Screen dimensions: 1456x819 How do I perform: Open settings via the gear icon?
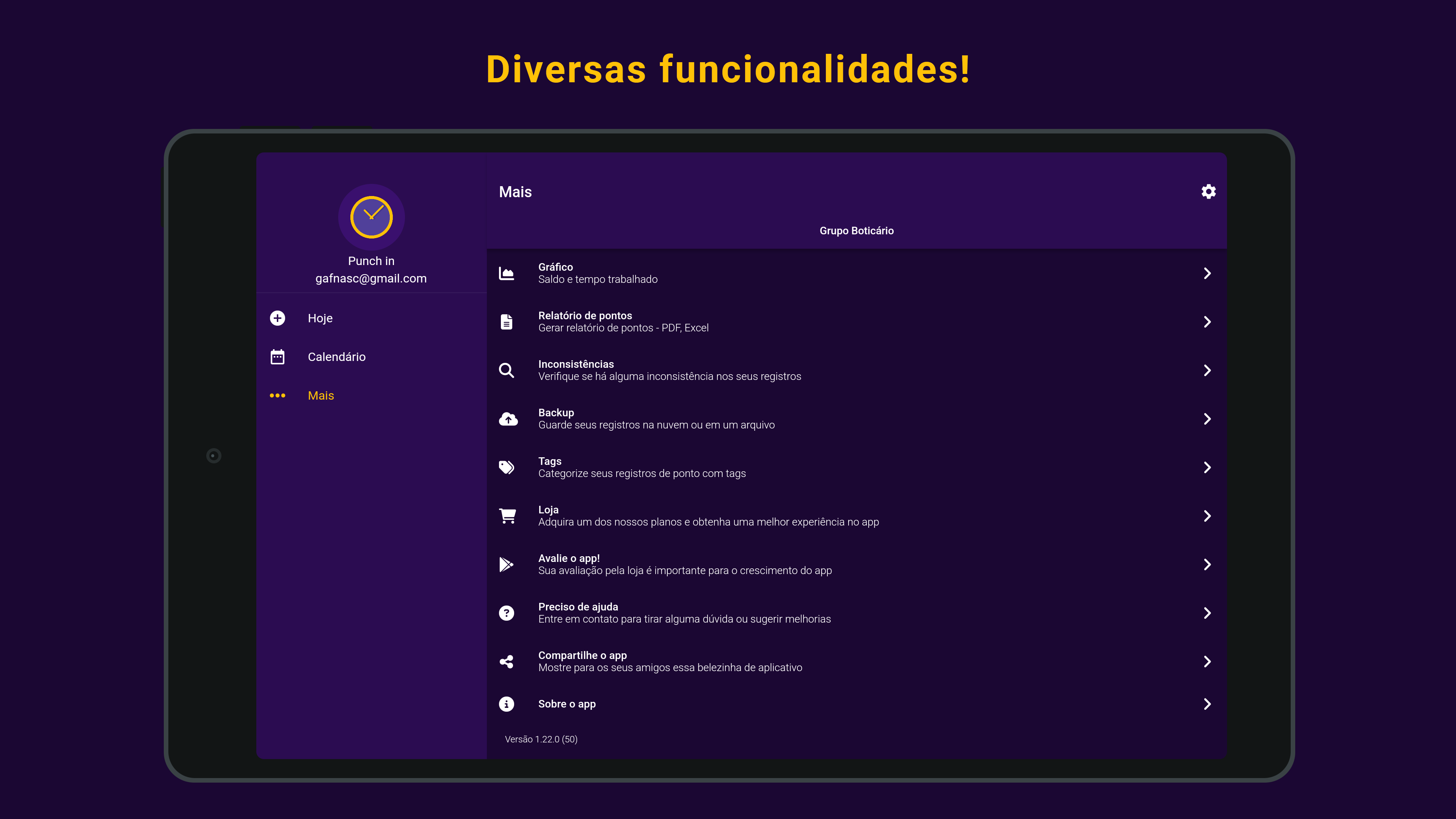1208,191
